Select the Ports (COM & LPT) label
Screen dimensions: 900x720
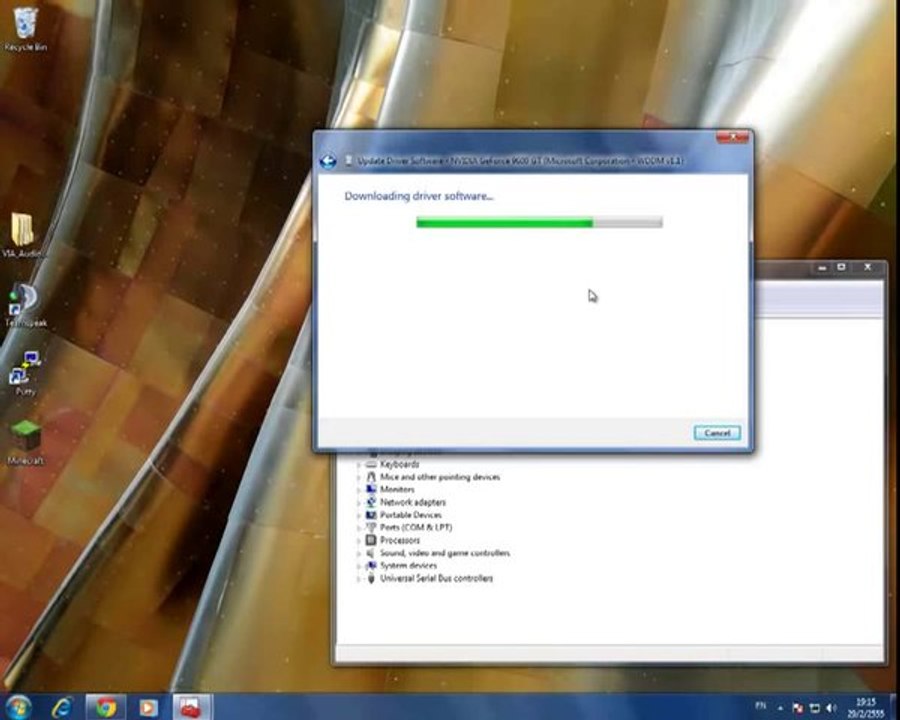pos(416,527)
